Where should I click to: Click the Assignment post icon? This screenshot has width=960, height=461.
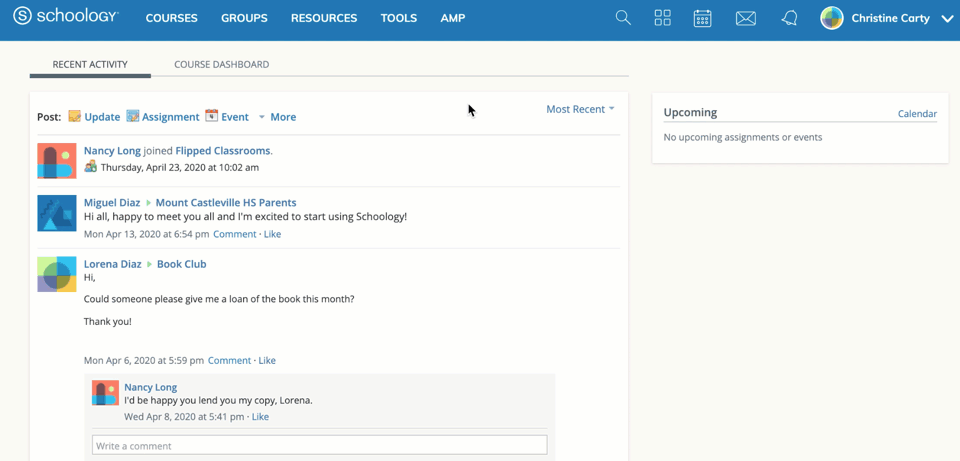(x=133, y=116)
